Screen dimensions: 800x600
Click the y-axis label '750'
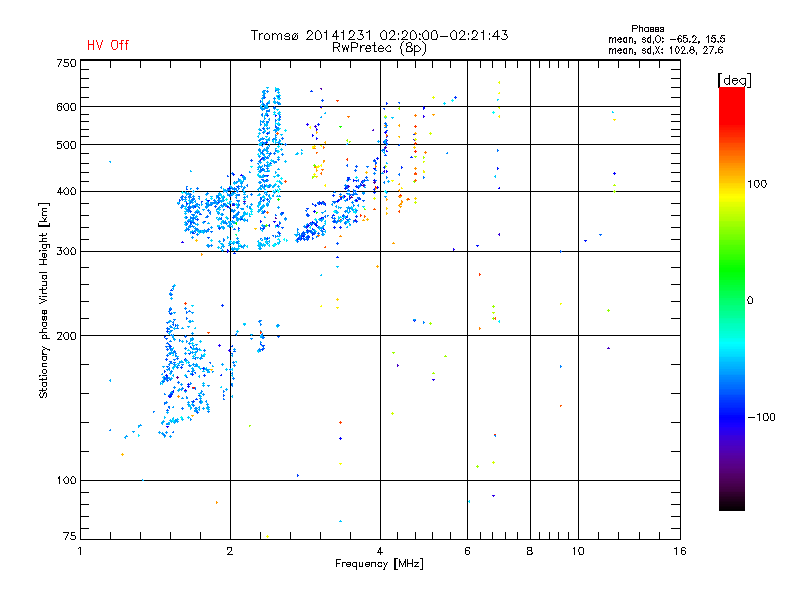pos(66,63)
